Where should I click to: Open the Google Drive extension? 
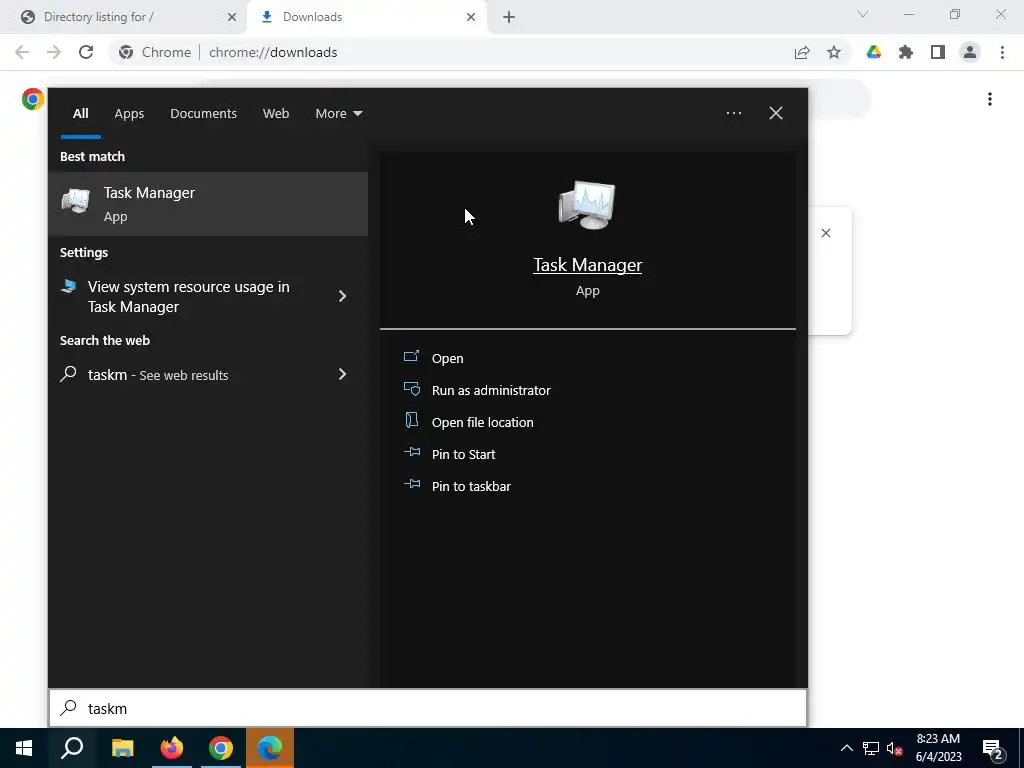click(874, 52)
